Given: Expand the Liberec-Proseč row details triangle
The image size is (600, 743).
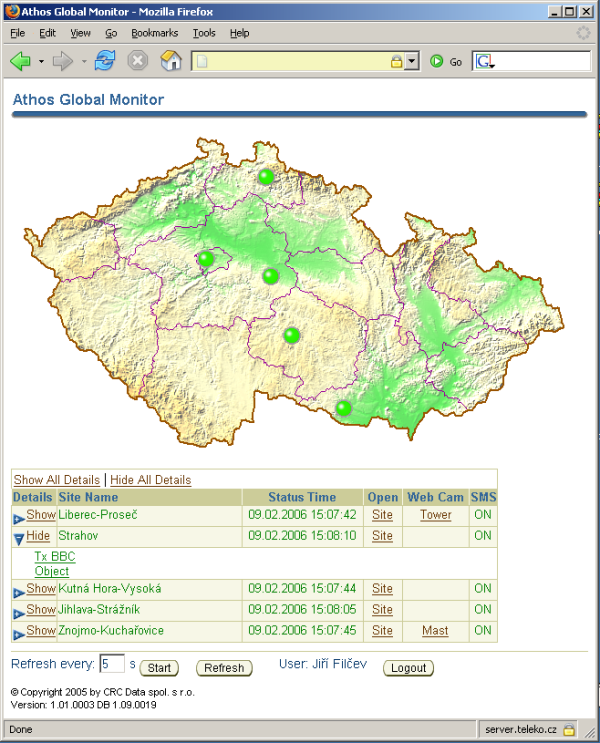Looking at the screenshot, I should (x=19, y=519).
